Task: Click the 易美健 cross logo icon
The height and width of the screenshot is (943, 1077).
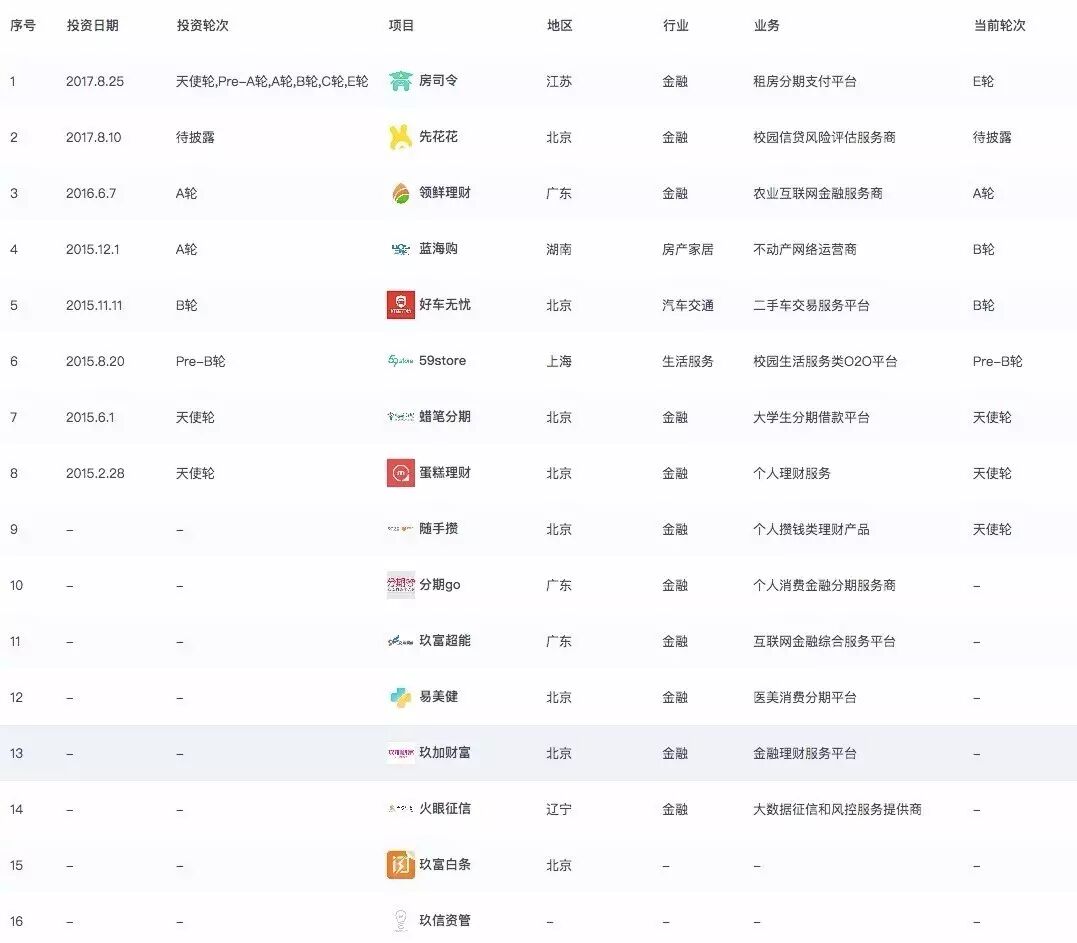Action: (x=400, y=697)
